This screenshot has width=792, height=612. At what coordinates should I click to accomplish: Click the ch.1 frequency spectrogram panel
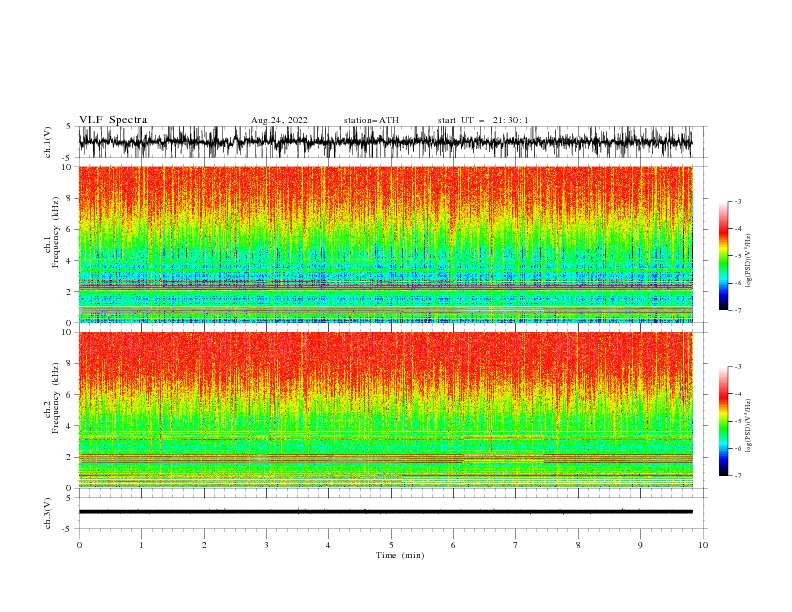click(385, 244)
